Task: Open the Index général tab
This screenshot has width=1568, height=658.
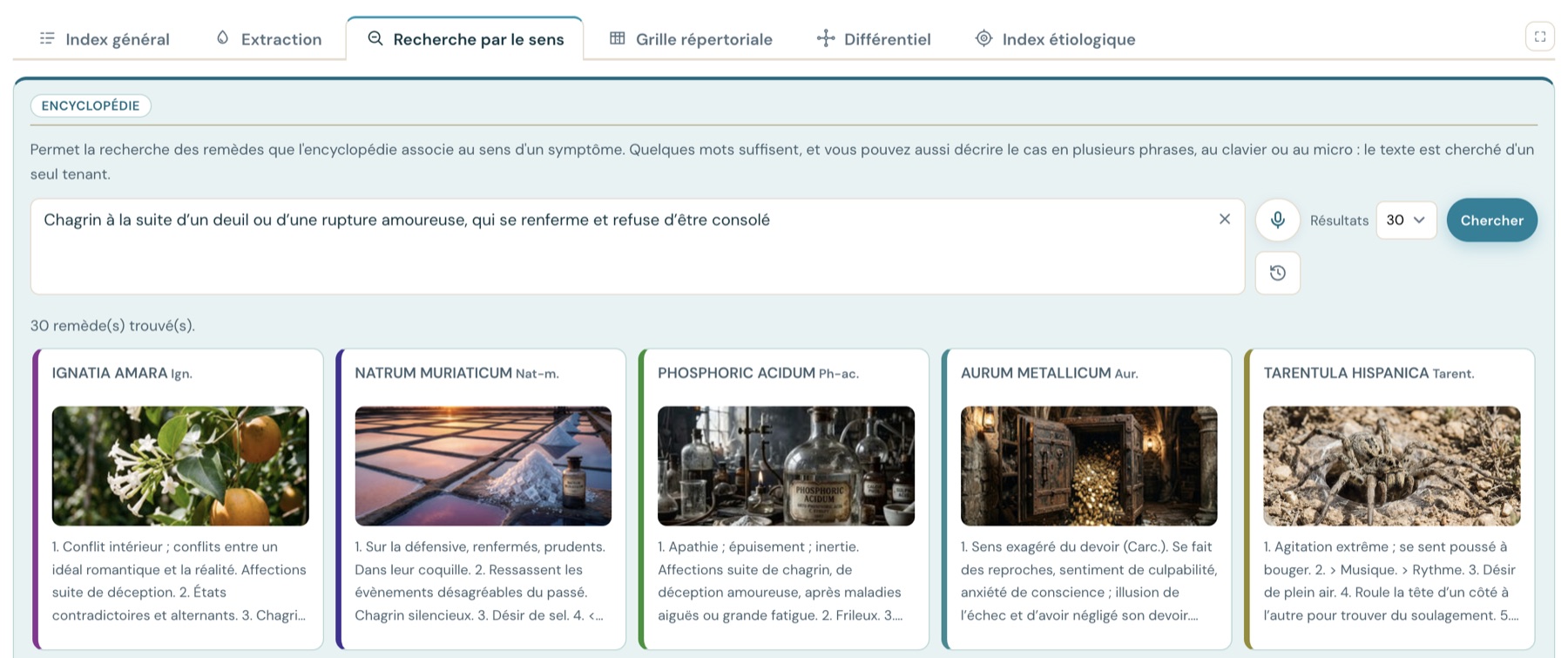Action: pyautogui.click(x=105, y=39)
